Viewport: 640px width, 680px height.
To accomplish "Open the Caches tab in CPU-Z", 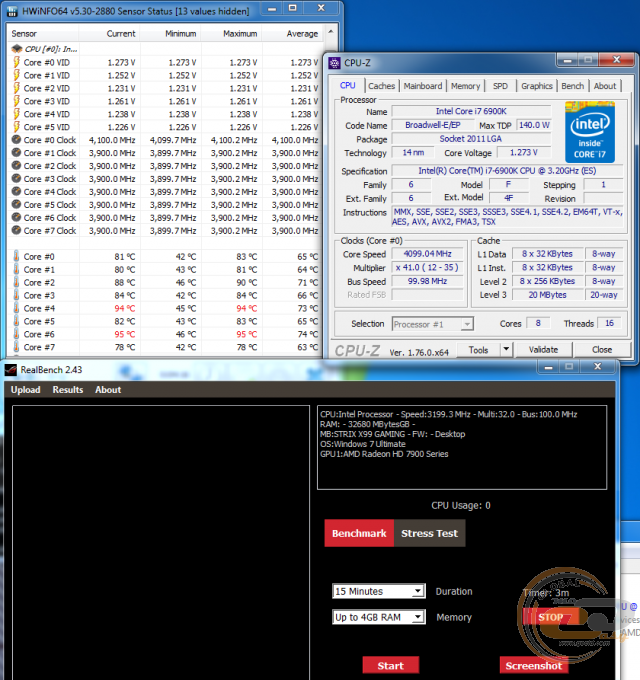I will click(x=382, y=86).
